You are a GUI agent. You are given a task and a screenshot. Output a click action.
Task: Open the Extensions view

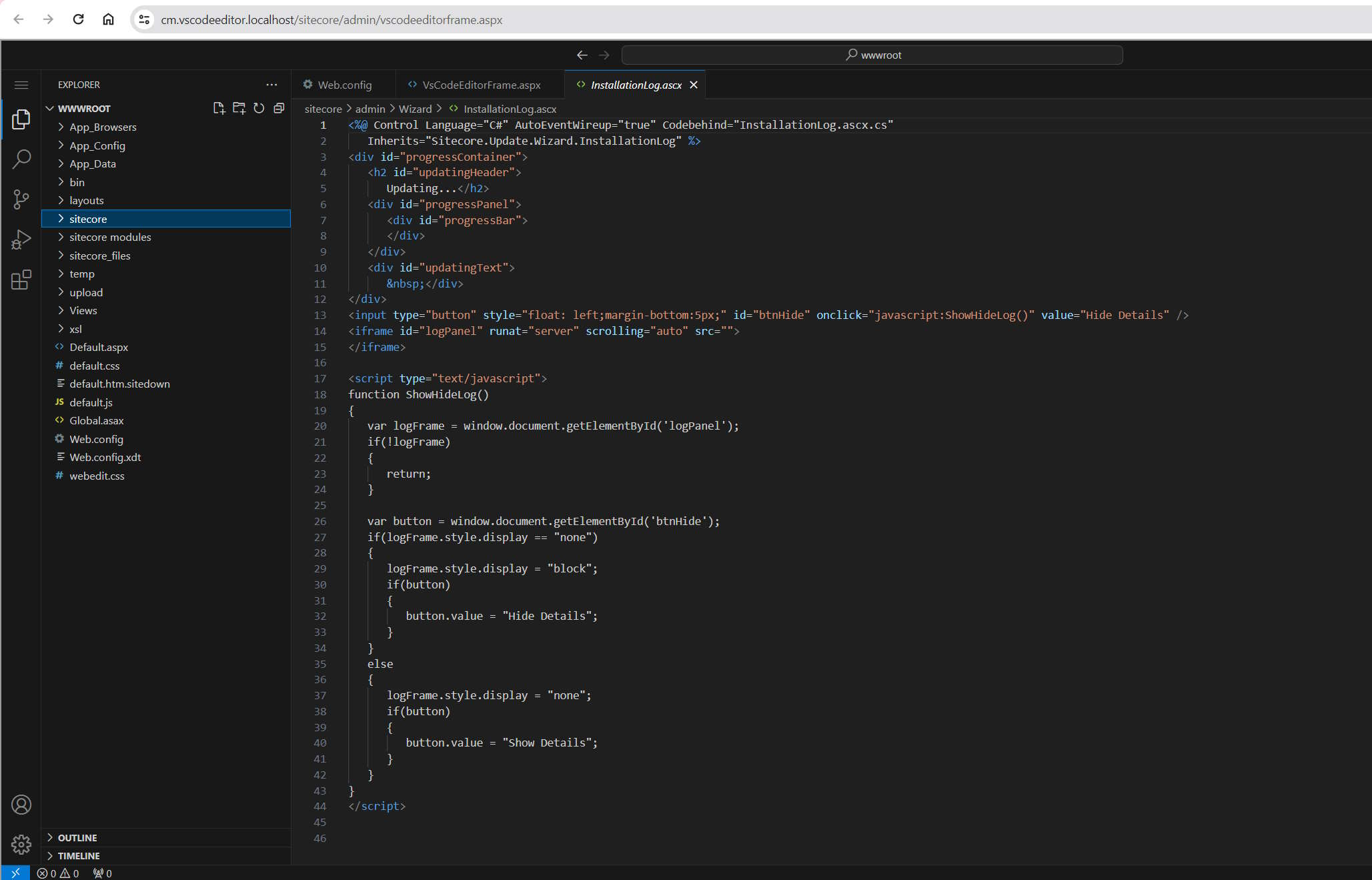(x=21, y=280)
